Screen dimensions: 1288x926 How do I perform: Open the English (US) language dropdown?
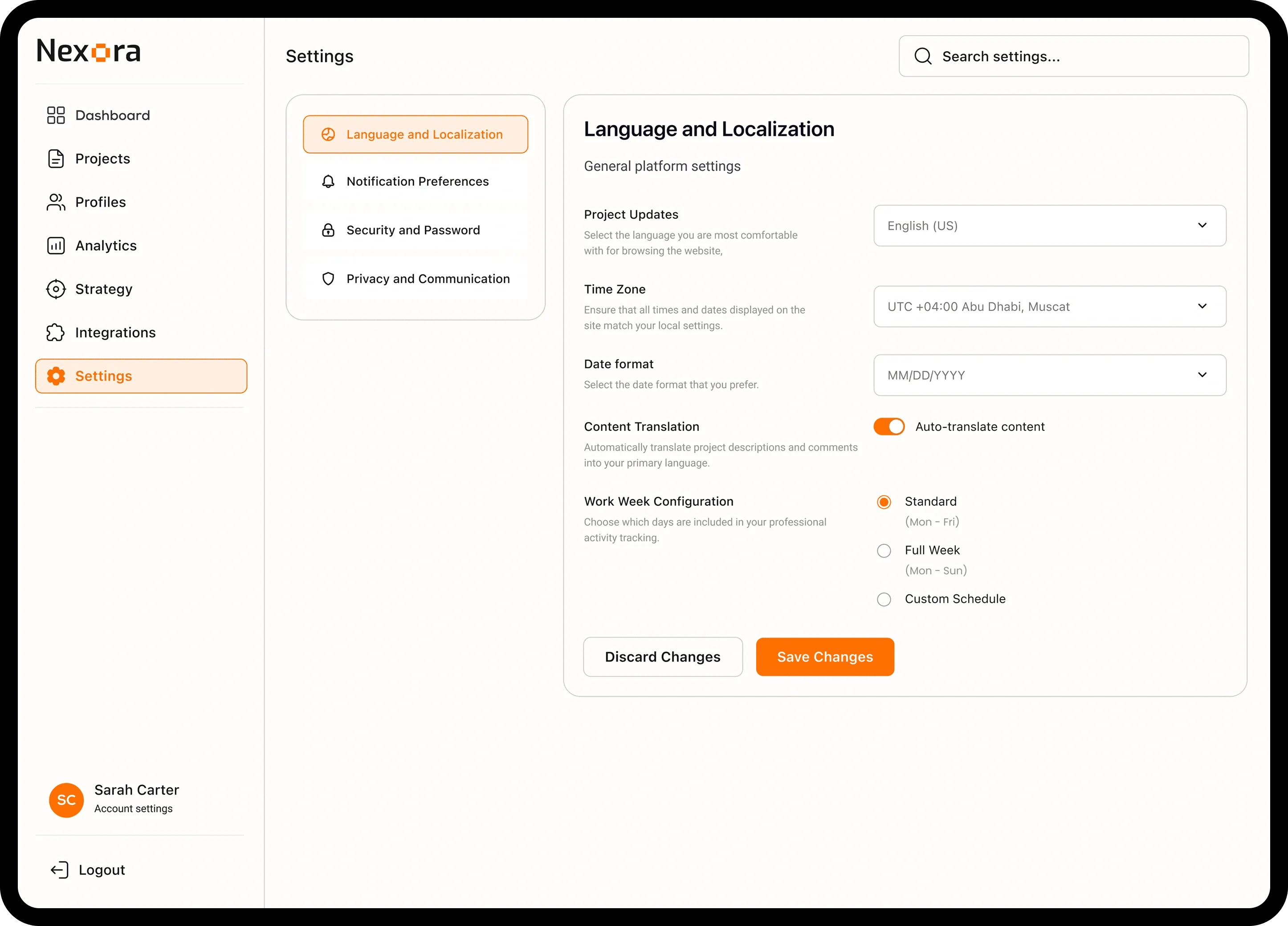click(1049, 225)
